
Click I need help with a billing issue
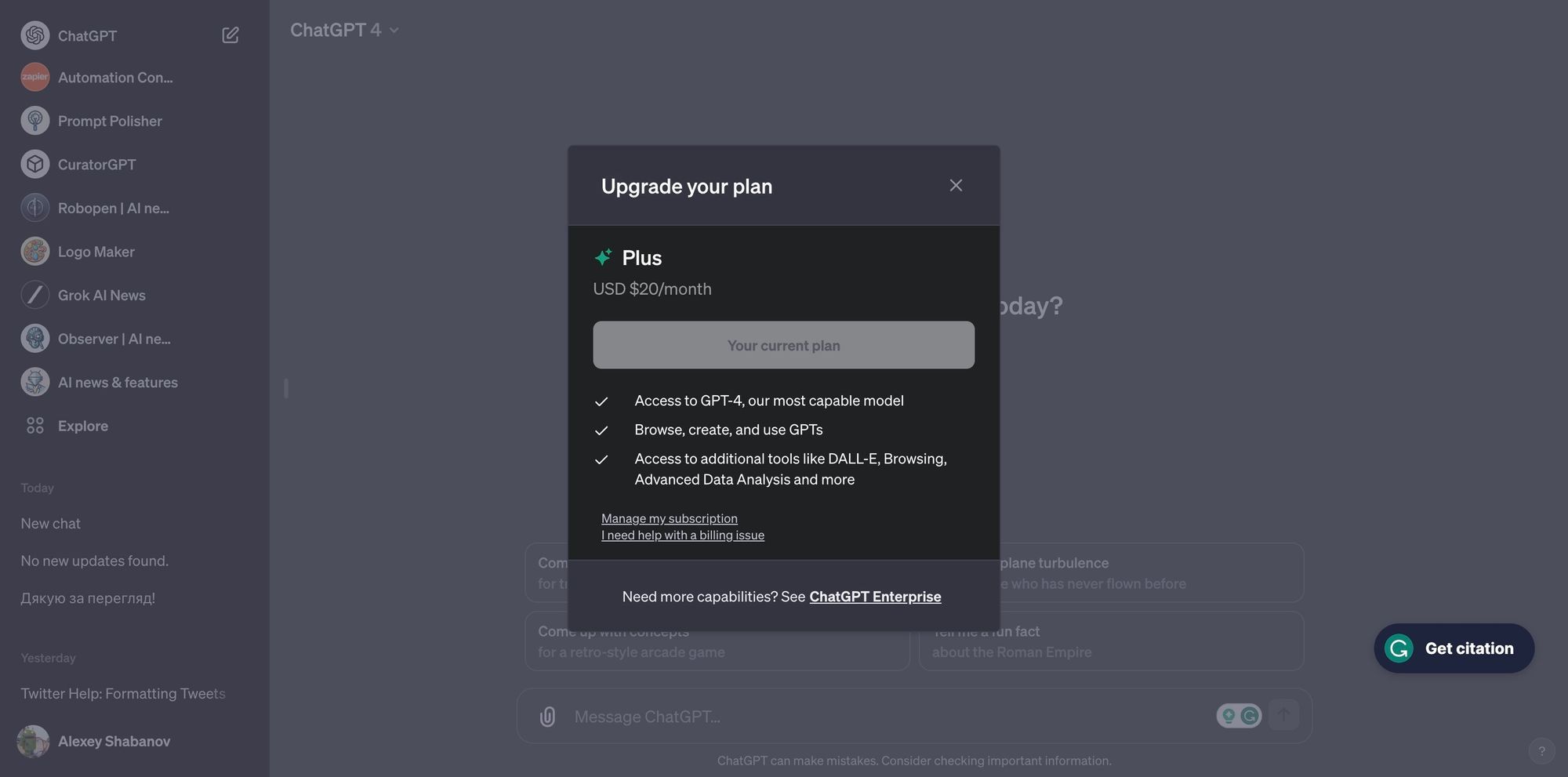tap(682, 535)
